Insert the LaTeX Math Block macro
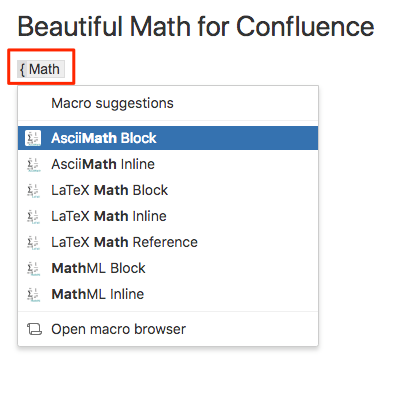The image size is (414, 407). pyautogui.click(x=168, y=190)
